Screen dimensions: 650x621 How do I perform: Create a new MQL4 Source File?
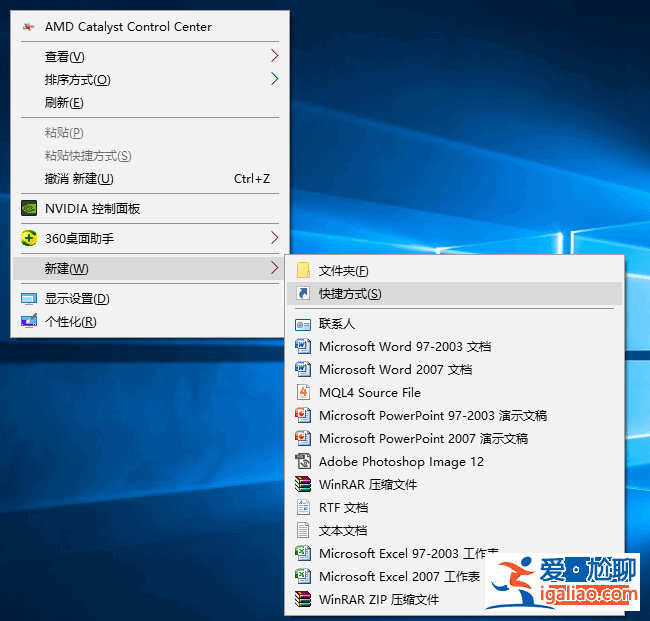pyautogui.click(x=454, y=393)
